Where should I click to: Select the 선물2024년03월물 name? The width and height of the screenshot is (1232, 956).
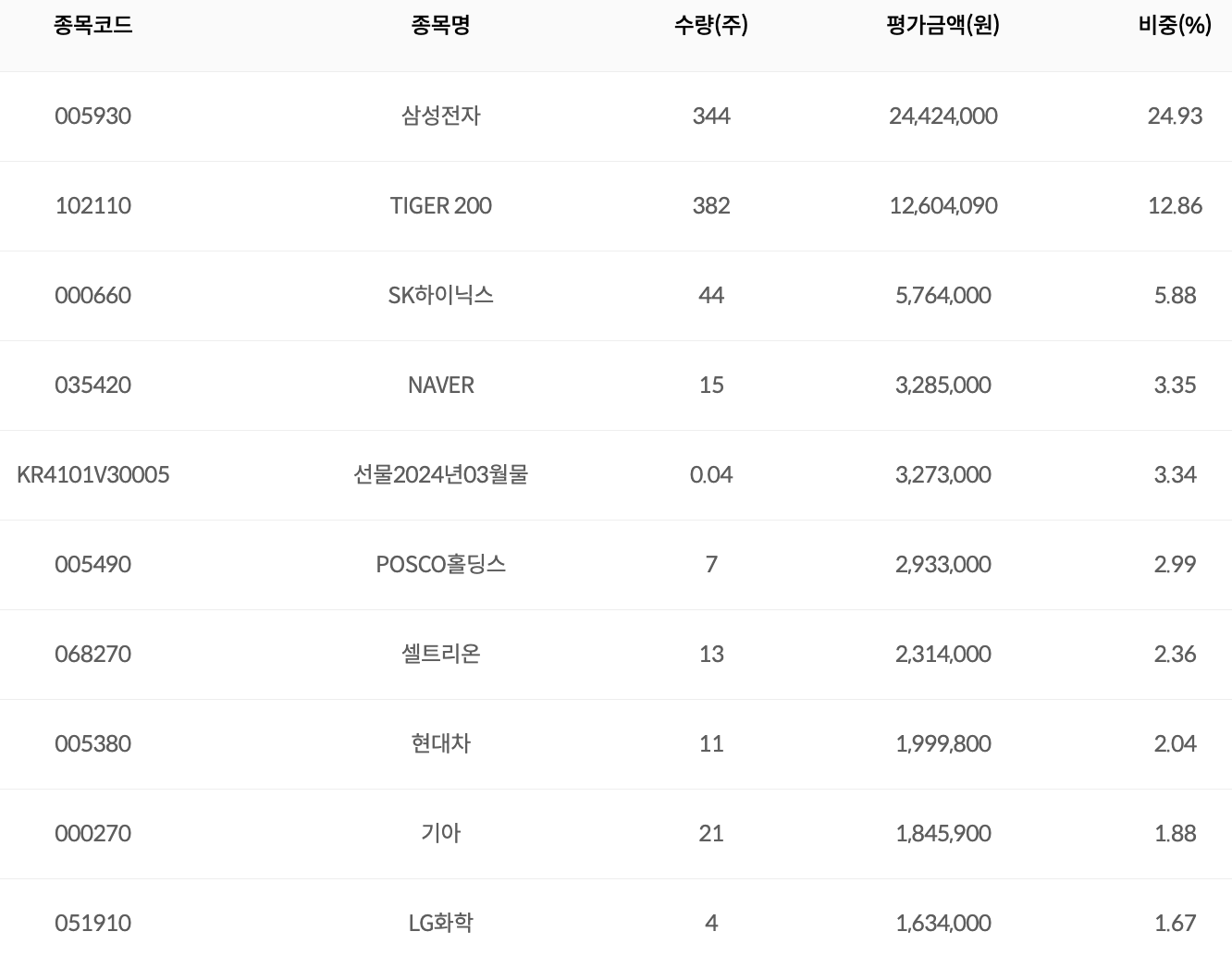coord(440,474)
